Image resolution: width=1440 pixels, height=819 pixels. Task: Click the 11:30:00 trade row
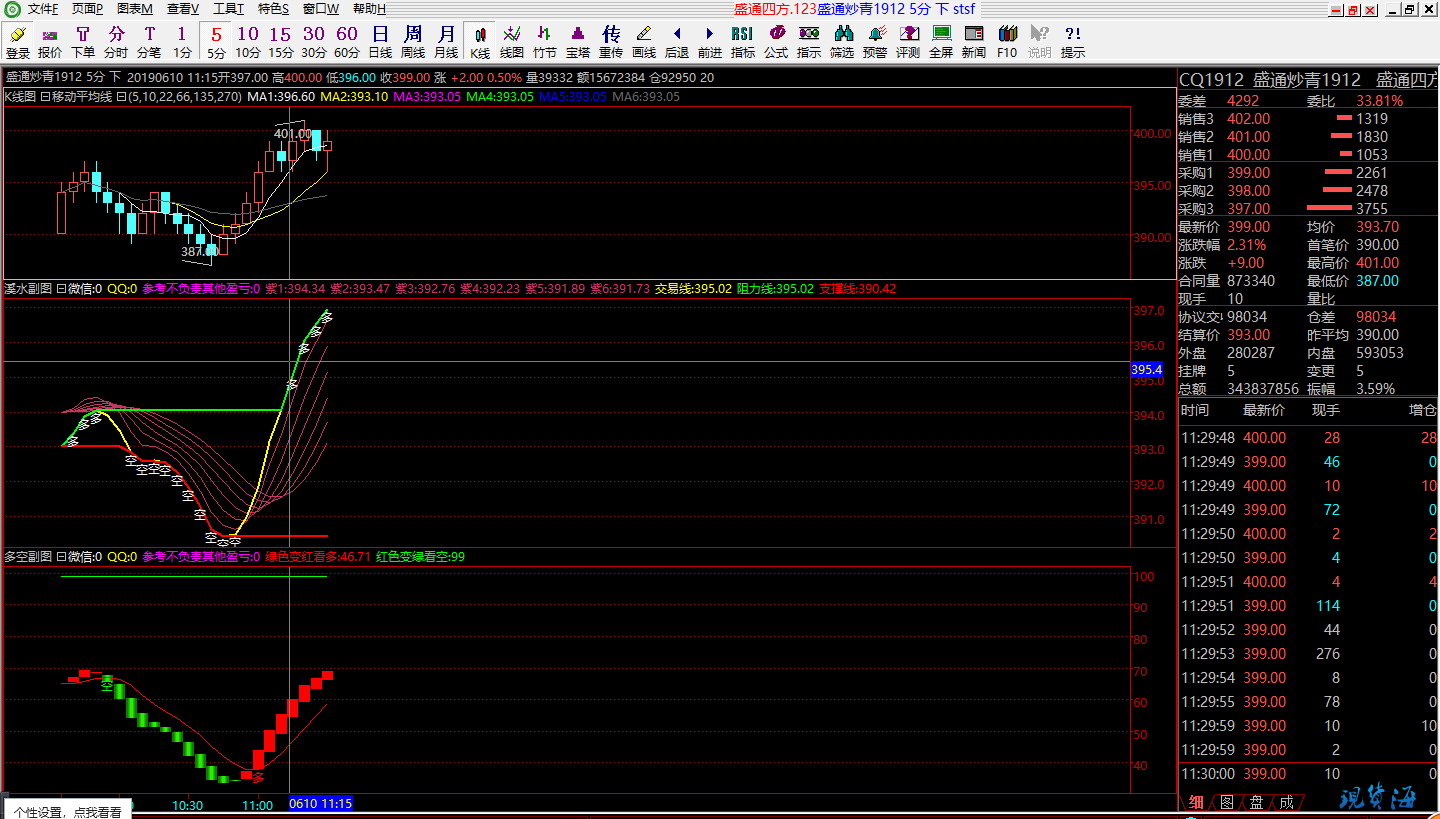click(x=1310, y=774)
